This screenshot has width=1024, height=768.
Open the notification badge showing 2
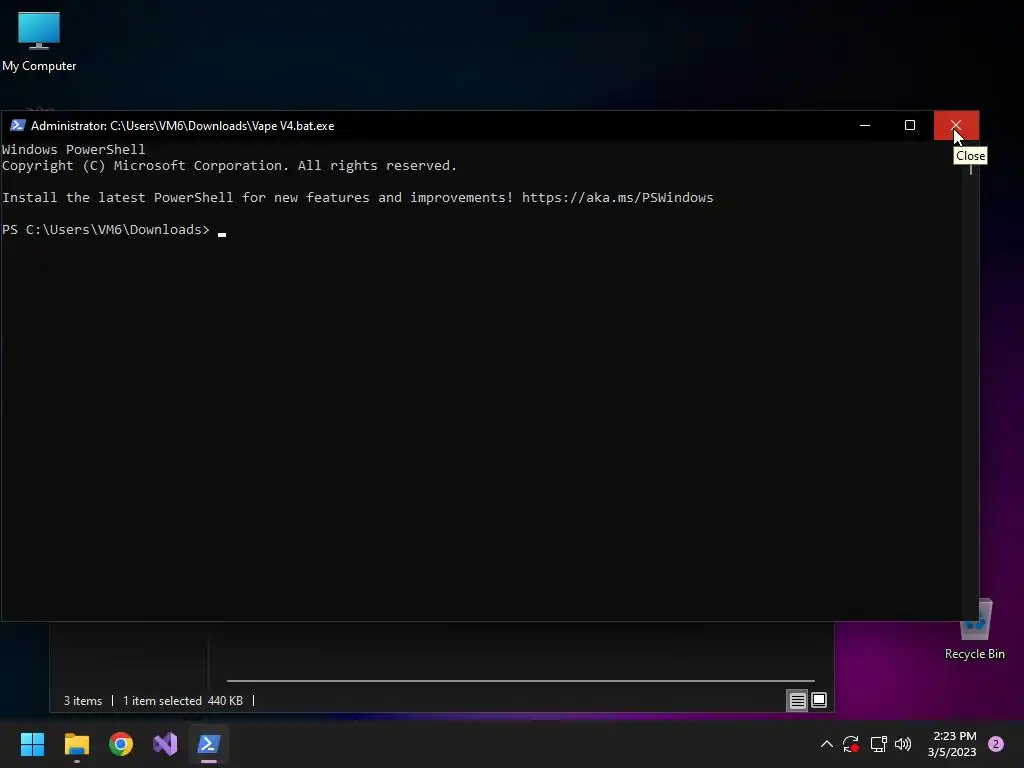[996, 744]
